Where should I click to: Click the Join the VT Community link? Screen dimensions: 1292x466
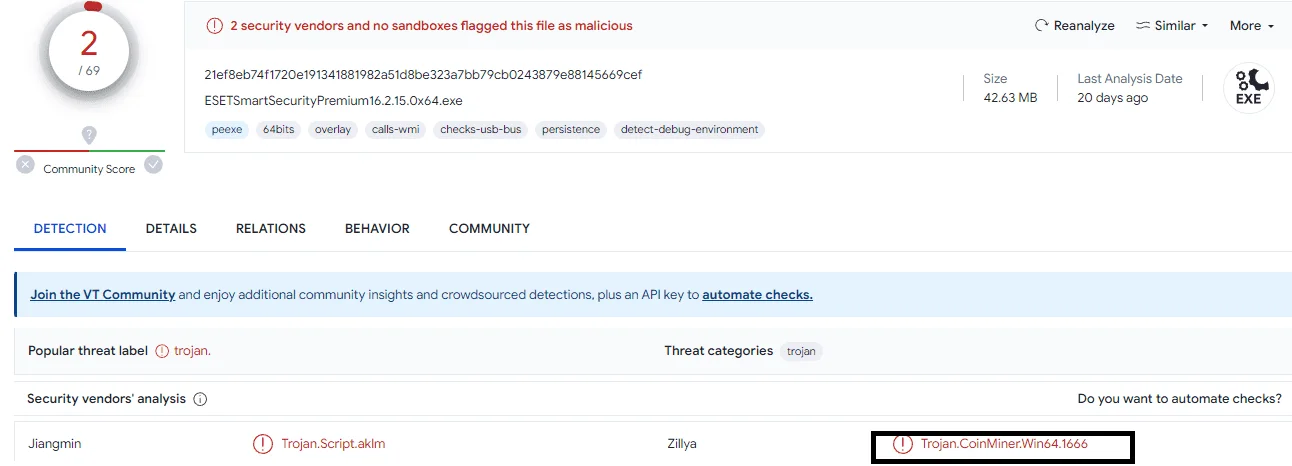click(103, 295)
